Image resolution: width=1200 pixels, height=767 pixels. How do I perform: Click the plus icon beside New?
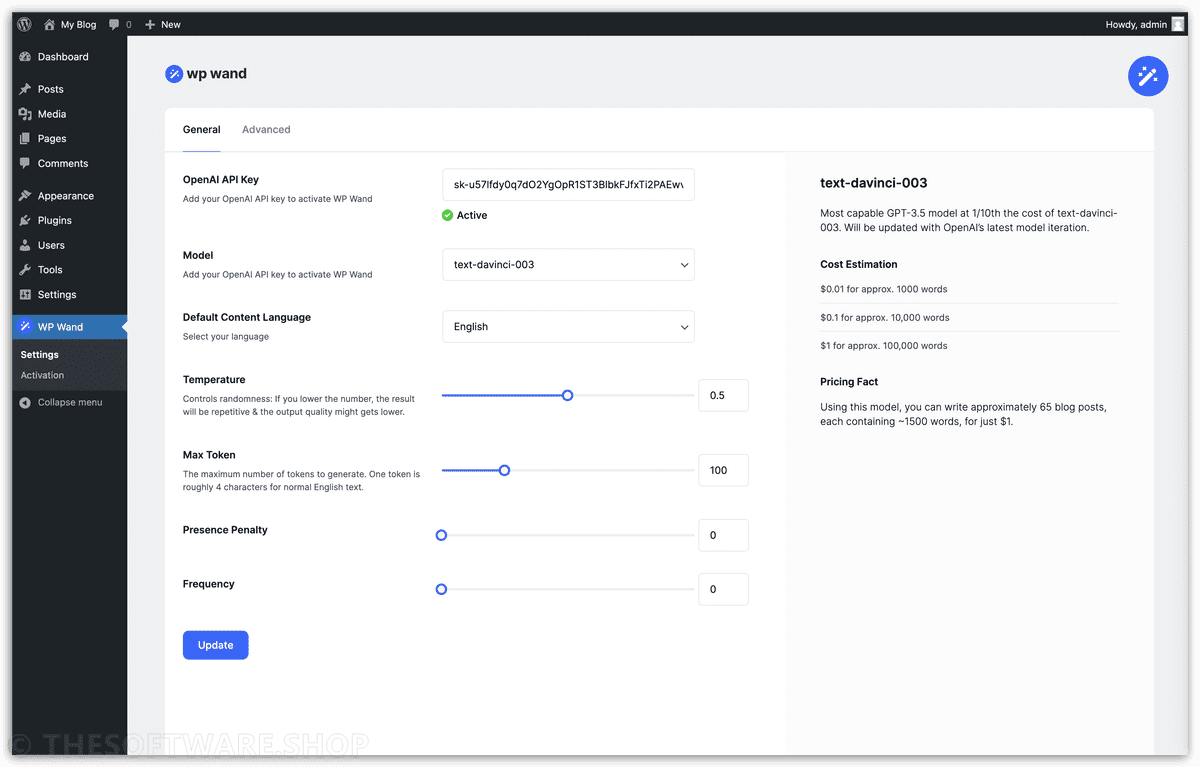150,24
